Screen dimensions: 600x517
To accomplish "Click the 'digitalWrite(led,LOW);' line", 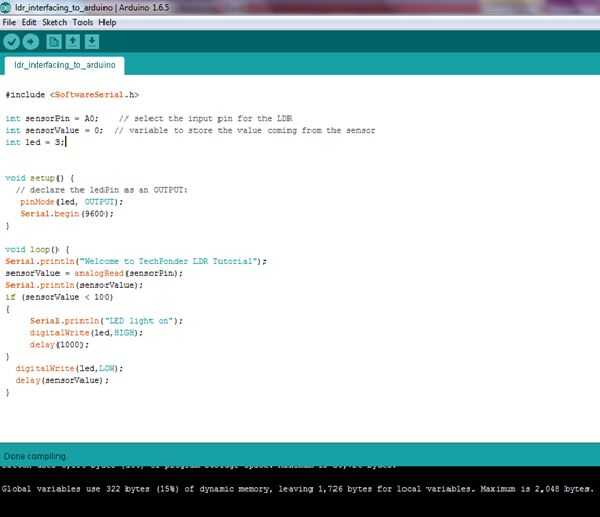I will point(69,369).
